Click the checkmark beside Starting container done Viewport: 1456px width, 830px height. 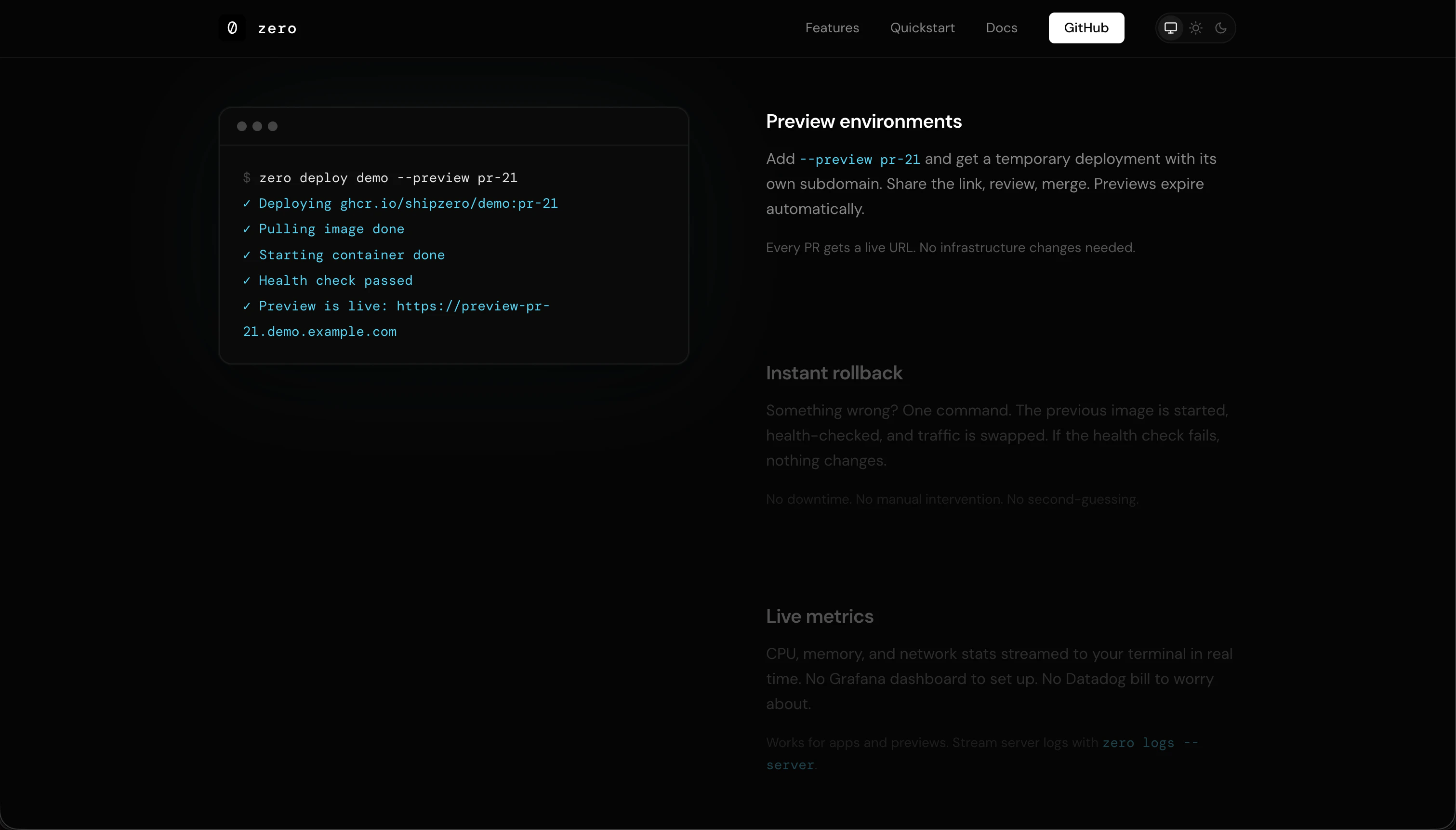246,255
